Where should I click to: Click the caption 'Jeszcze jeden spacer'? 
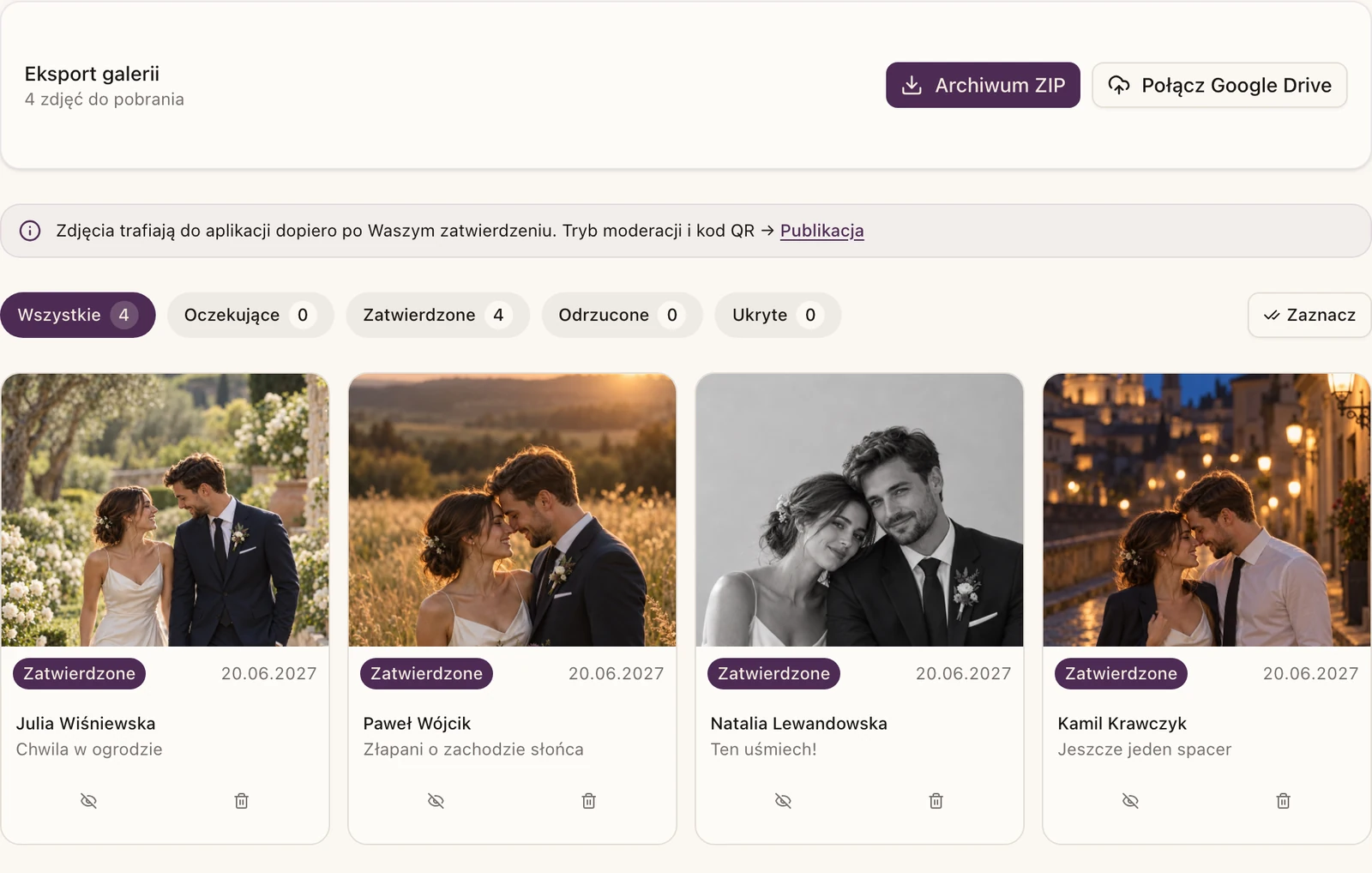(1144, 750)
